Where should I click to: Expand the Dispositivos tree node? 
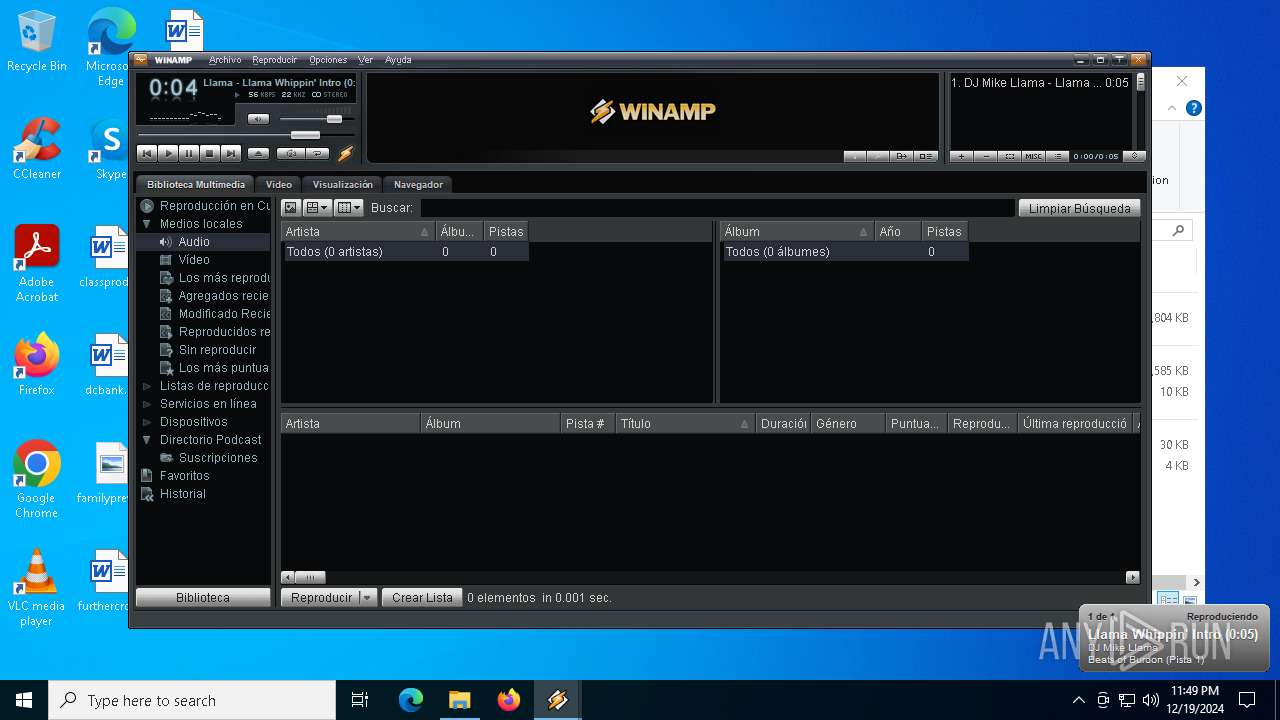tap(147, 422)
